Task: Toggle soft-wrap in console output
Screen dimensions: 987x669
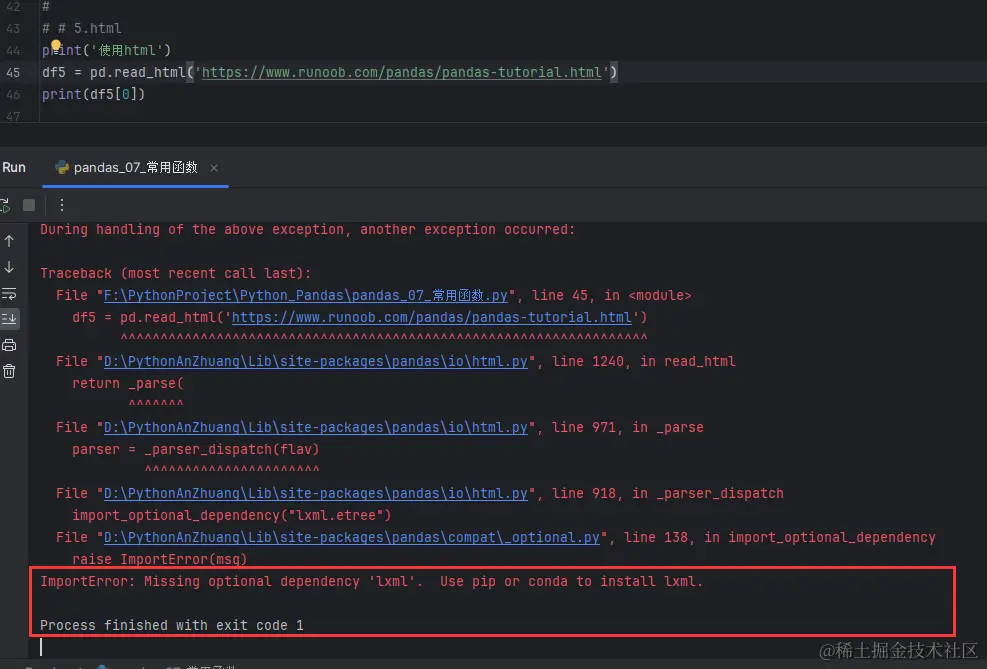Action: pyautogui.click(x=9, y=294)
